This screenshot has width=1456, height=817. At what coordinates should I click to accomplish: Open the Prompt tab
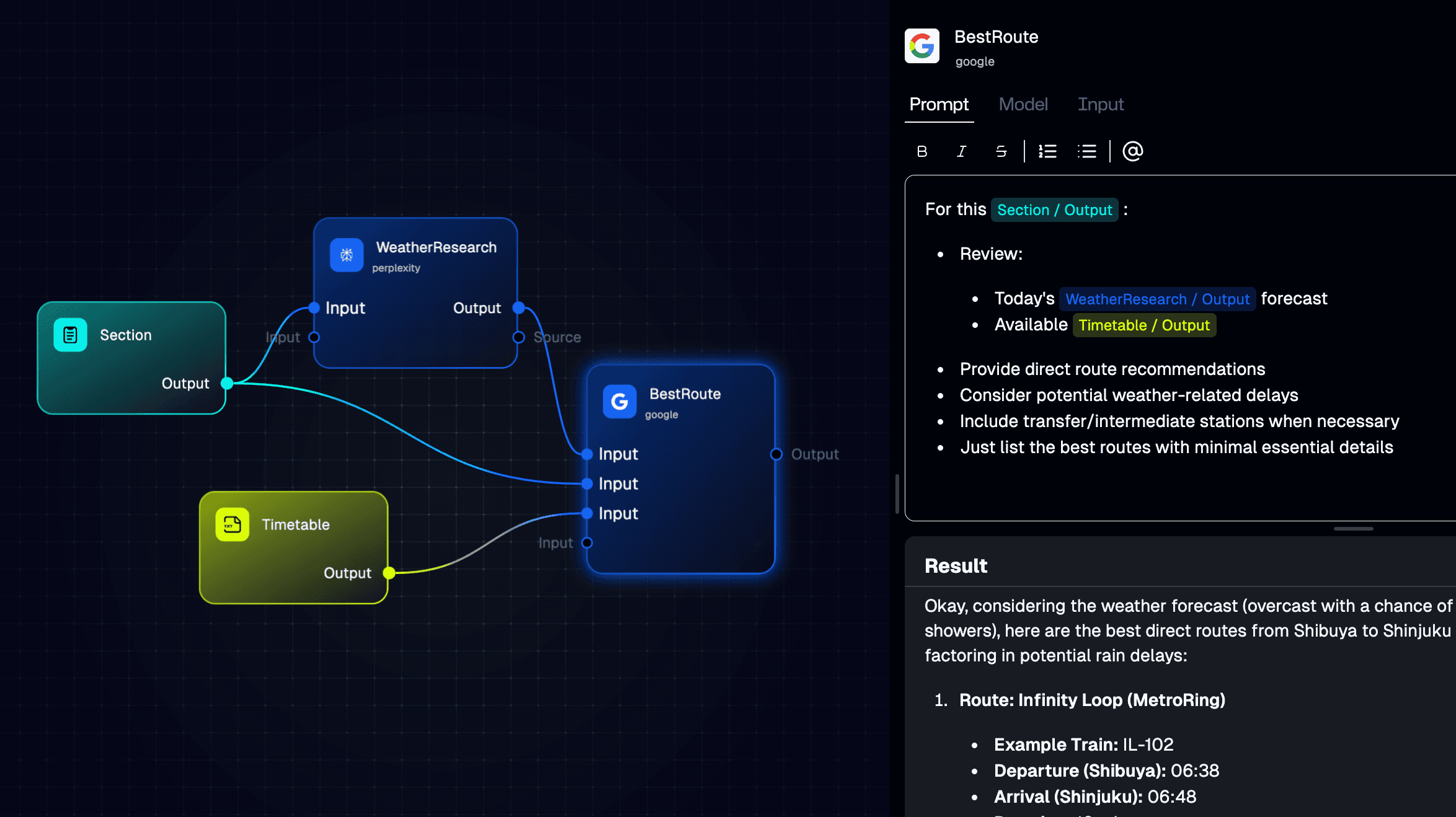pyautogui.click(x=939, y=104)
